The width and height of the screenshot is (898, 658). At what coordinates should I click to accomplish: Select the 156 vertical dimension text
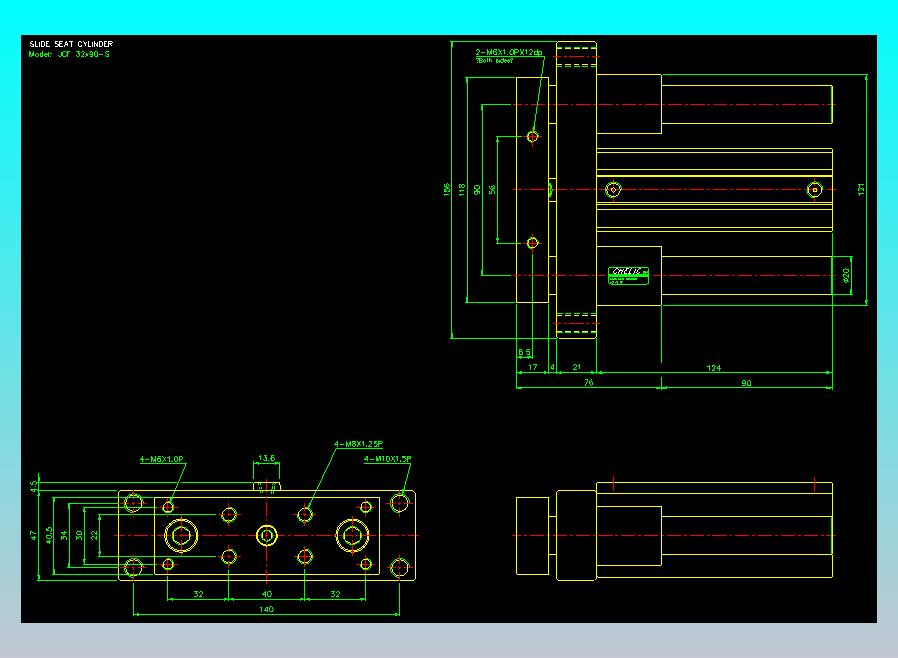447,190
